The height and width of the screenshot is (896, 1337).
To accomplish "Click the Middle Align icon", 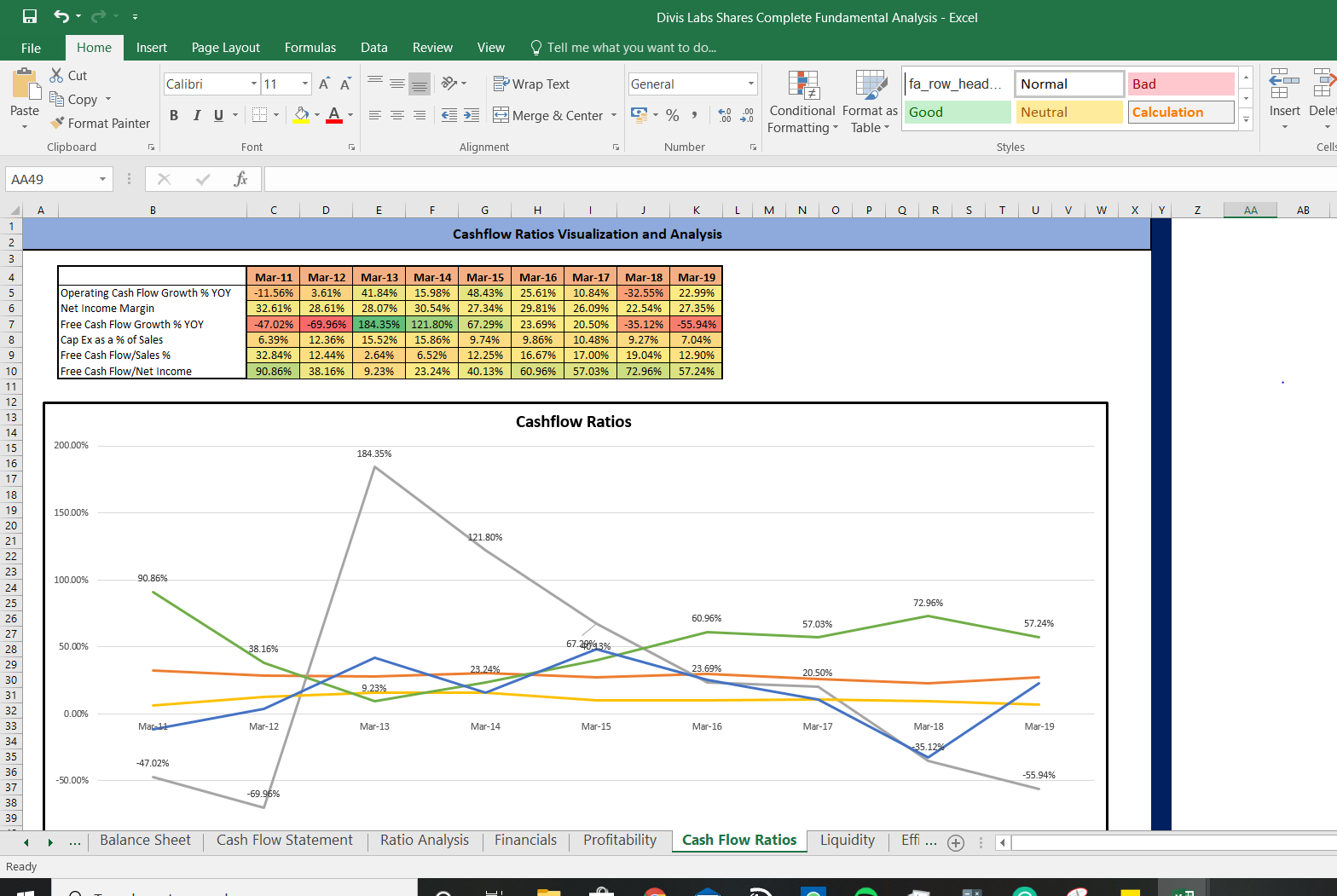I will coord(397,83).
